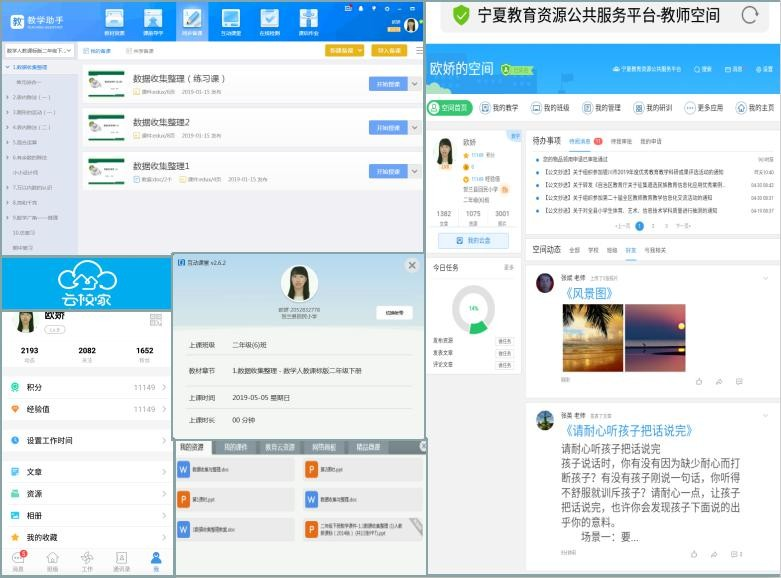Image resolution: width=781 pixels, height=578 pixels.
Task: Open 我的管理 in teacher space navigation
Action: 602,108
